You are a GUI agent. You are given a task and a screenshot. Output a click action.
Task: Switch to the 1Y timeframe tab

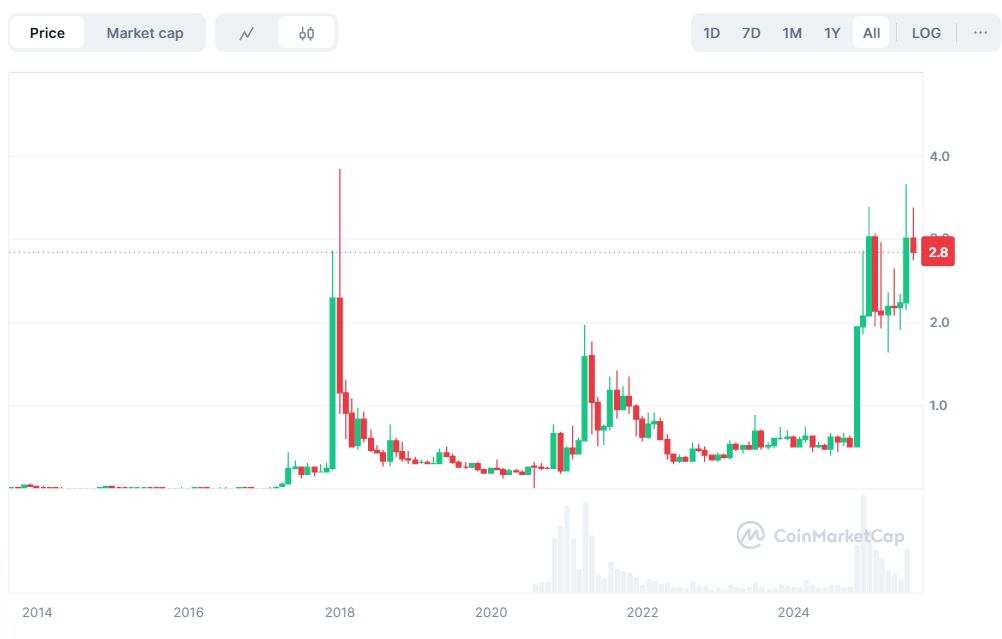click(831, 32)
